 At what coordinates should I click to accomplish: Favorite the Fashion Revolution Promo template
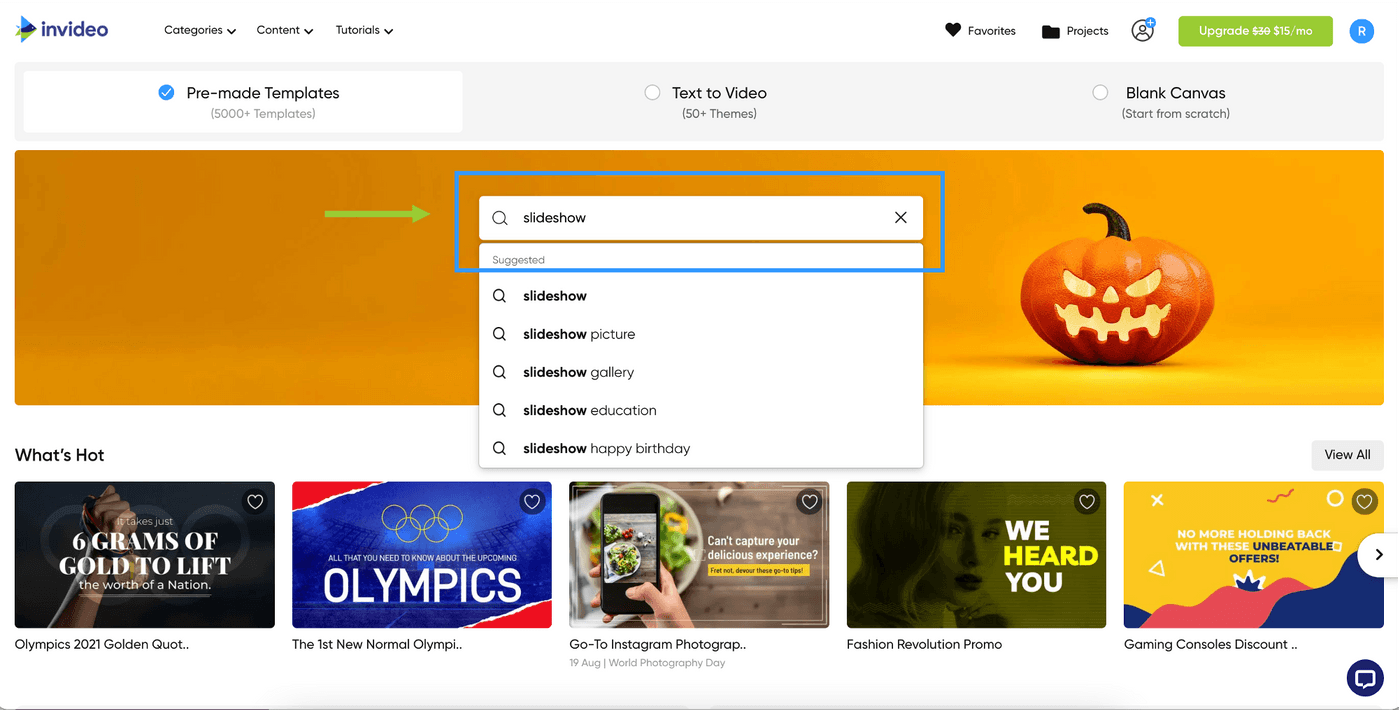(1087, 501)
